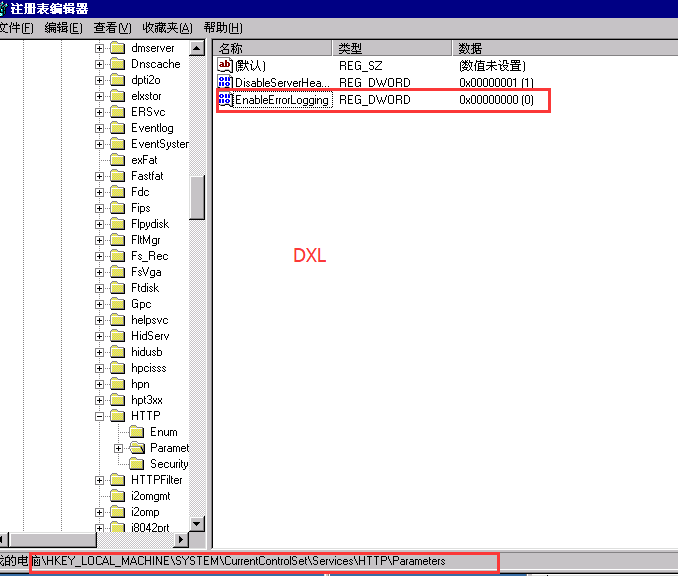Expand the Parameters subkey node
The image size is (678, 576).
118,448
